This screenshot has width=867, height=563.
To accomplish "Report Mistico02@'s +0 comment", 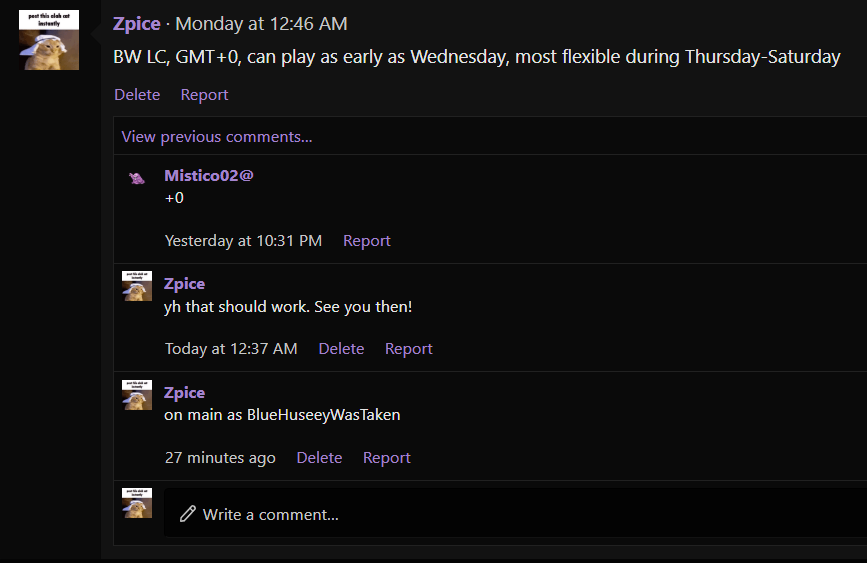I will coord(366,241).
